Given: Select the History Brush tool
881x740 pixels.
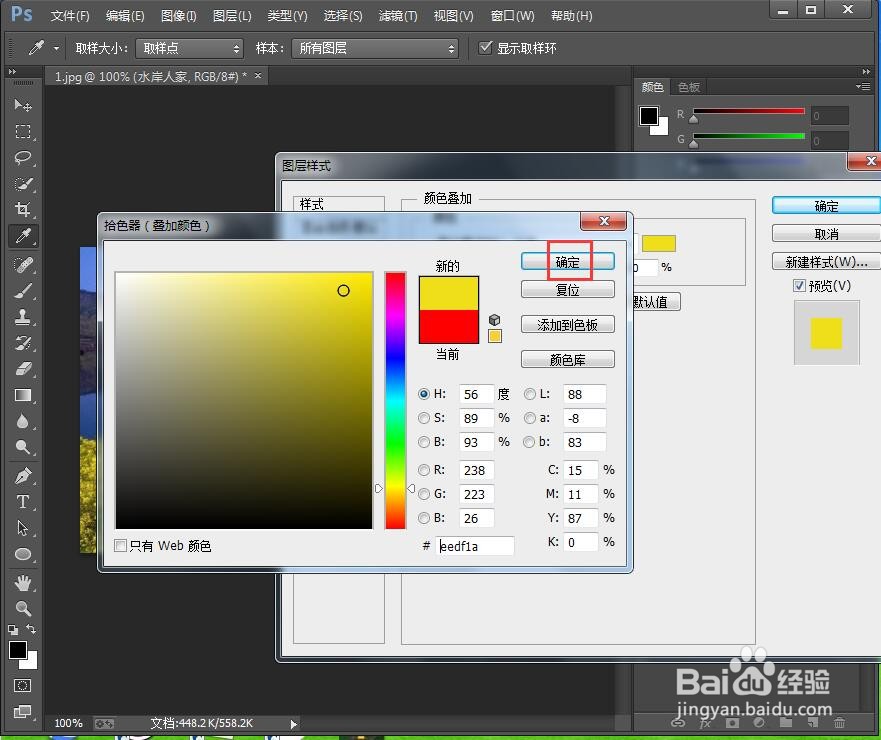Looking at the screenshot, I should (22, 343).
